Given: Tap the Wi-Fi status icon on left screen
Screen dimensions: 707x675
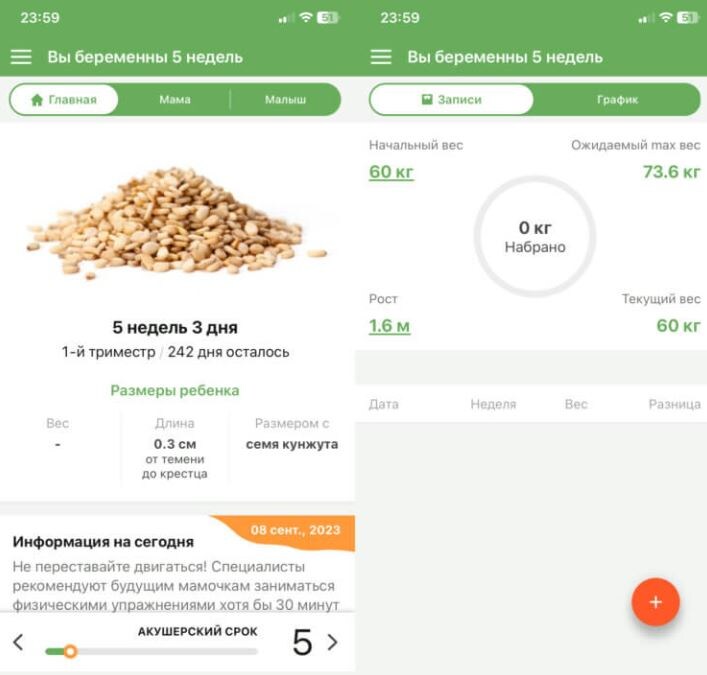Looking at the screenshot, I should (306, 18).
